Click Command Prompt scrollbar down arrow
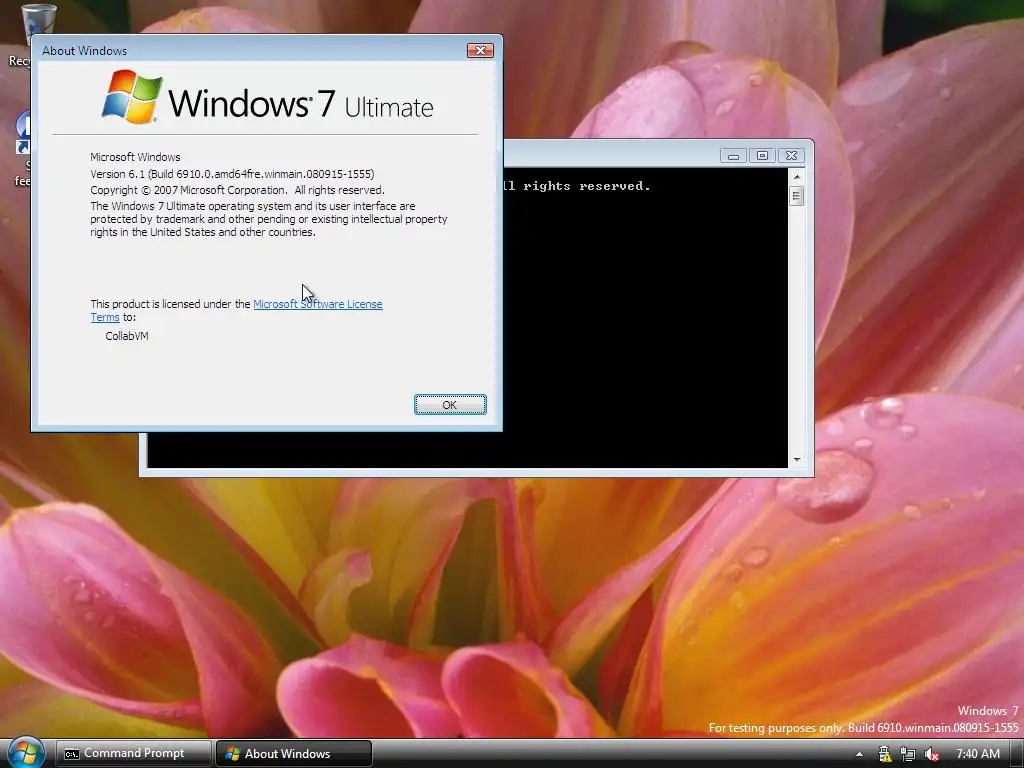The image size is (1024, 768). tap(796, 460)
